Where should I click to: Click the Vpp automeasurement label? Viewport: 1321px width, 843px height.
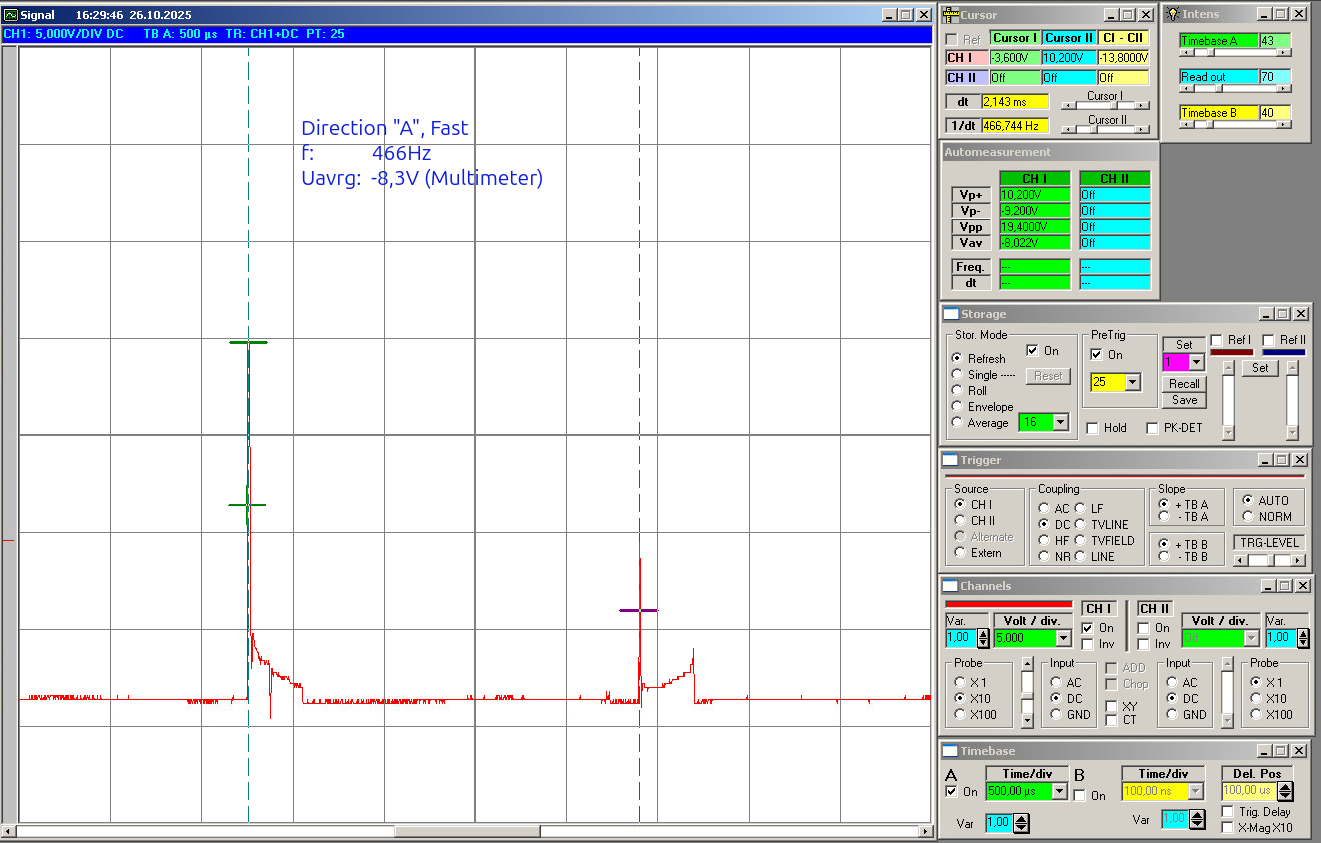[970, 227]
